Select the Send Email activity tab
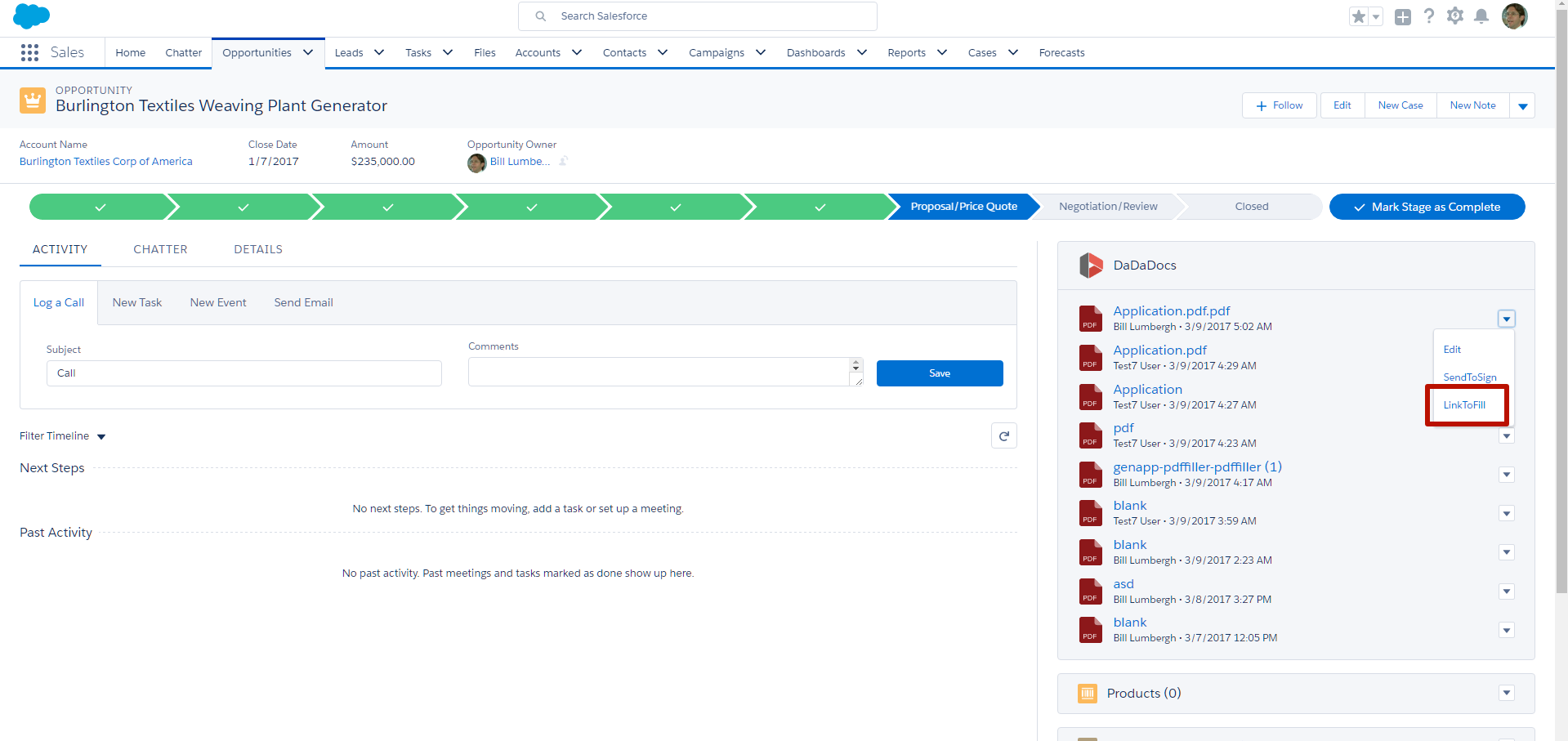This screenshot has height=741, width=1568. (x=304, y=302)
